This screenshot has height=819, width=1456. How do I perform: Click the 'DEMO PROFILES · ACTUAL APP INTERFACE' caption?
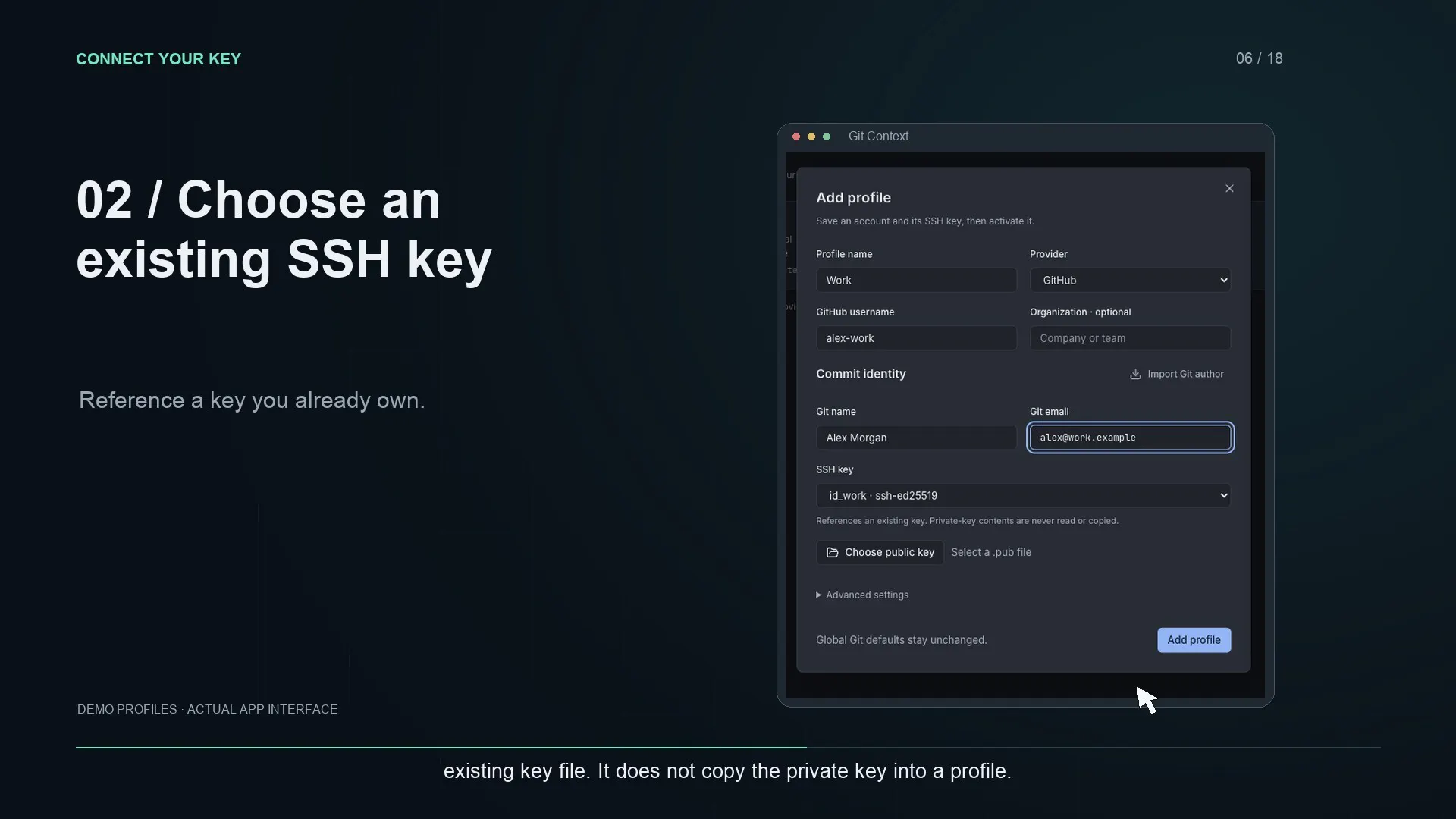pyautogui.click(x=207, y=709)
